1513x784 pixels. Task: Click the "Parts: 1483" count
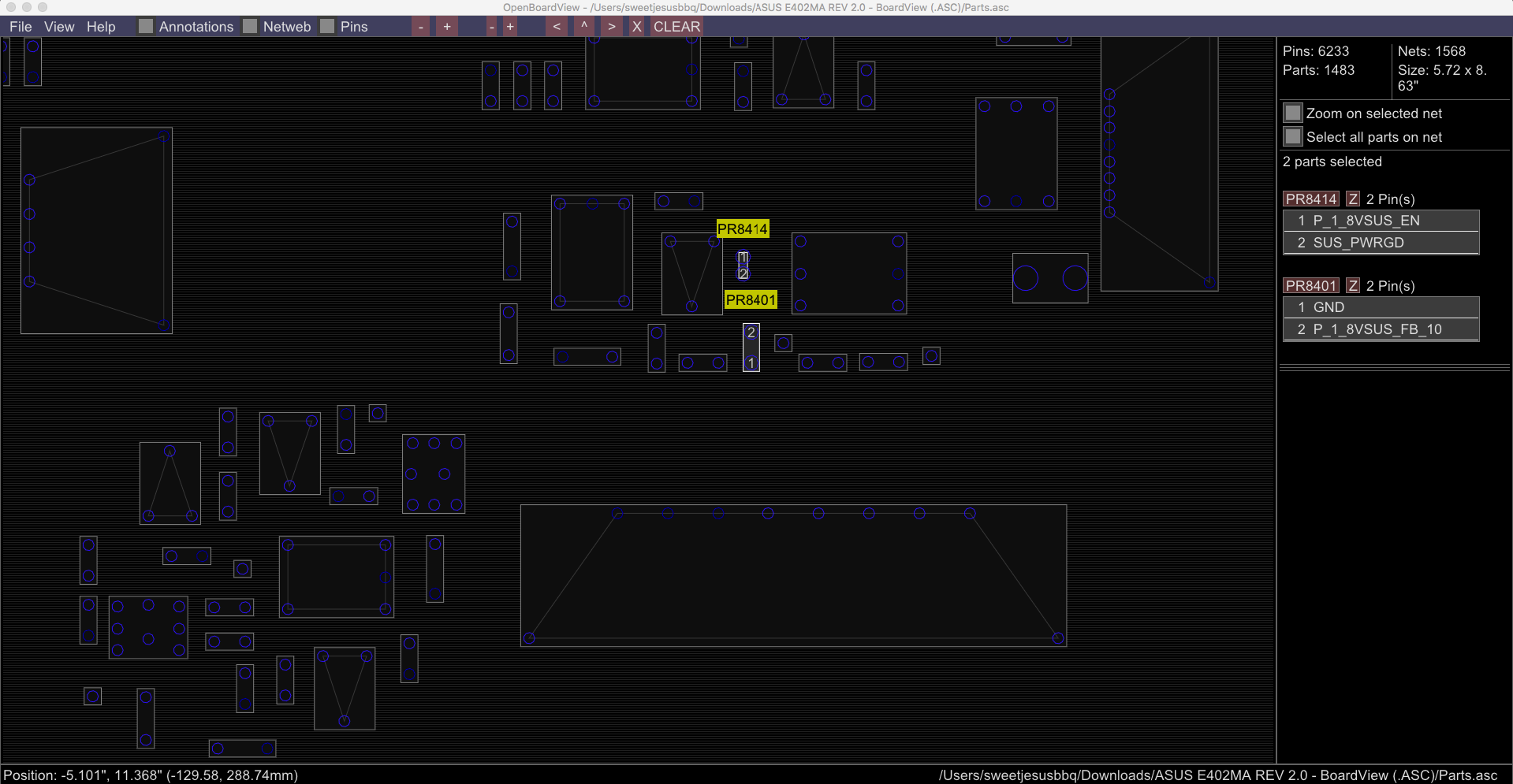(1318, 70)
